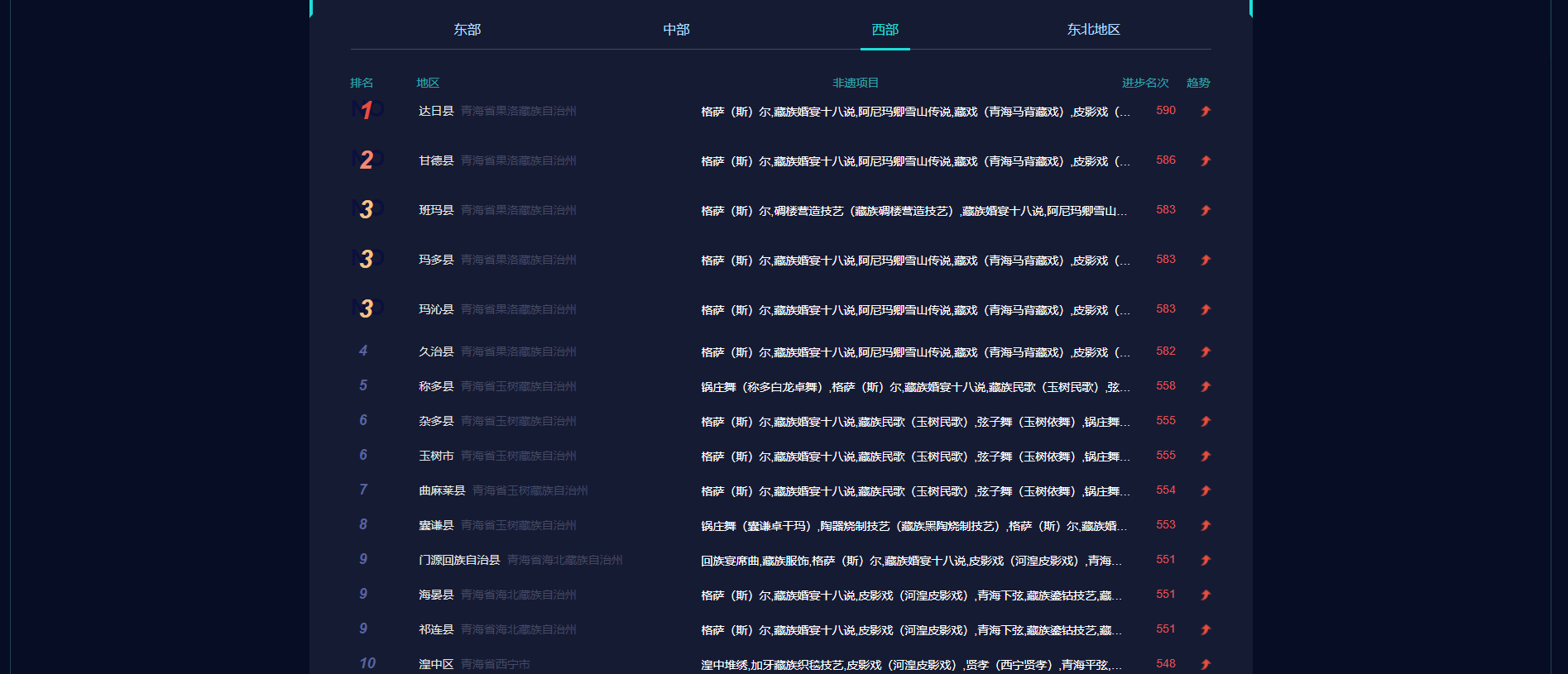
Task: Click the trend arrow in 久治县 row
Action: click(1206, 351)
